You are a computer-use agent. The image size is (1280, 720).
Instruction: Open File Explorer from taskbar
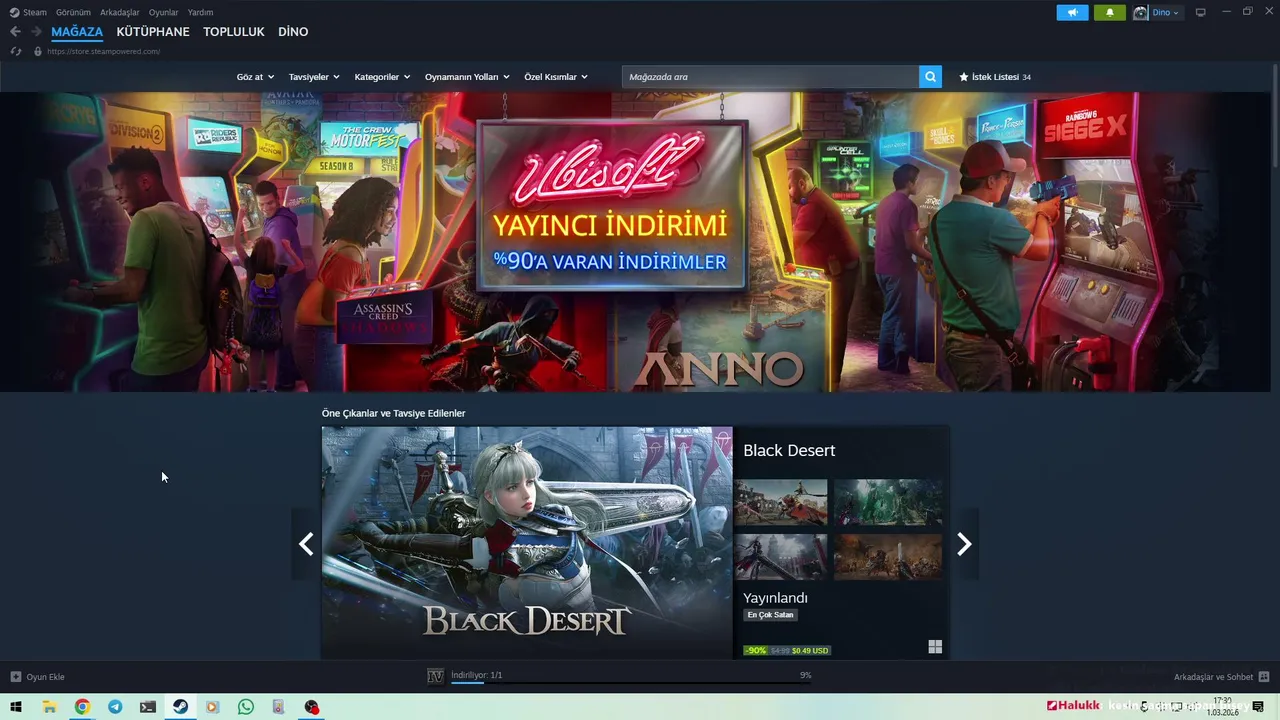49,707
